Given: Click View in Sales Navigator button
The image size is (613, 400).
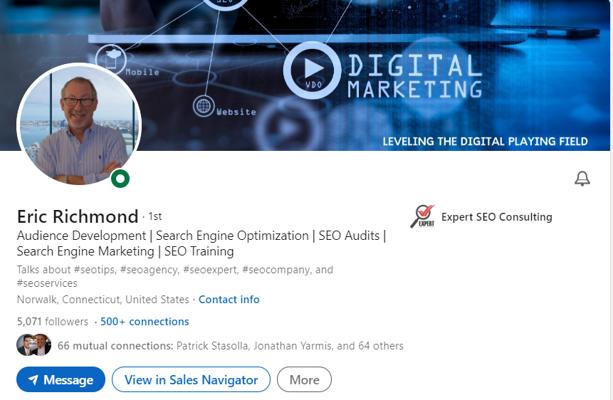Looking at the screenshot, I should 191,380.
